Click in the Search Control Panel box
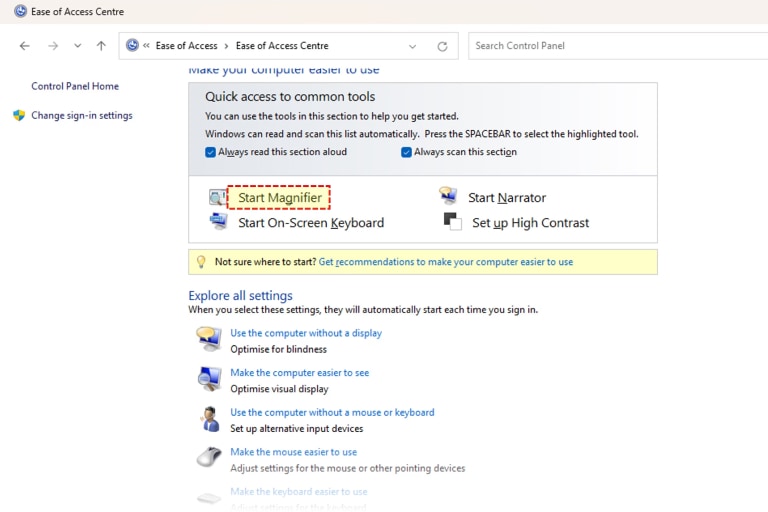This screenshot has height=512, width=768. coord(610,46)
